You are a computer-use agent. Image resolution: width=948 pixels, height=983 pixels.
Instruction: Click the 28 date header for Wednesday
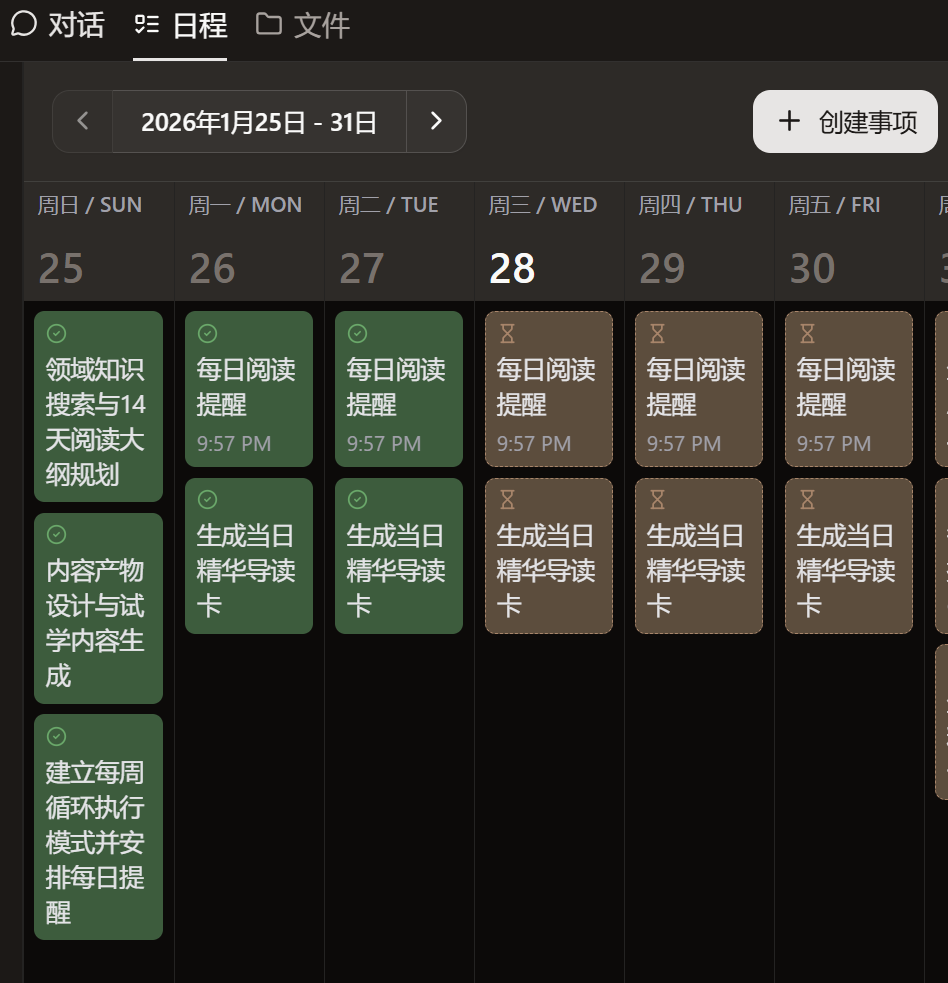[x=511, y=267]
